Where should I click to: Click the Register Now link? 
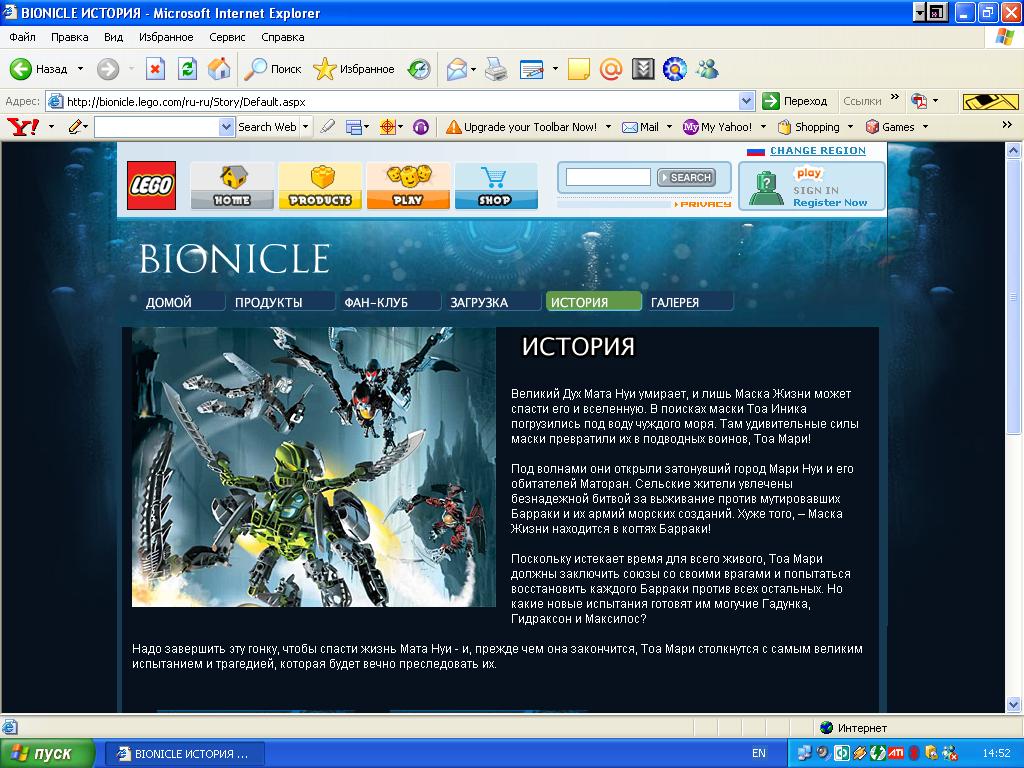(x=830, y=203)
